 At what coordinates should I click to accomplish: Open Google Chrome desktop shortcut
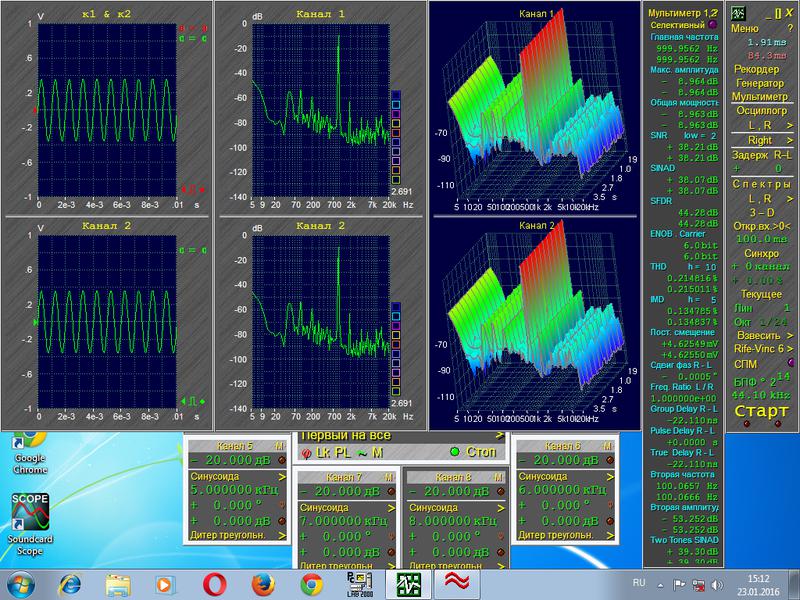30,453
